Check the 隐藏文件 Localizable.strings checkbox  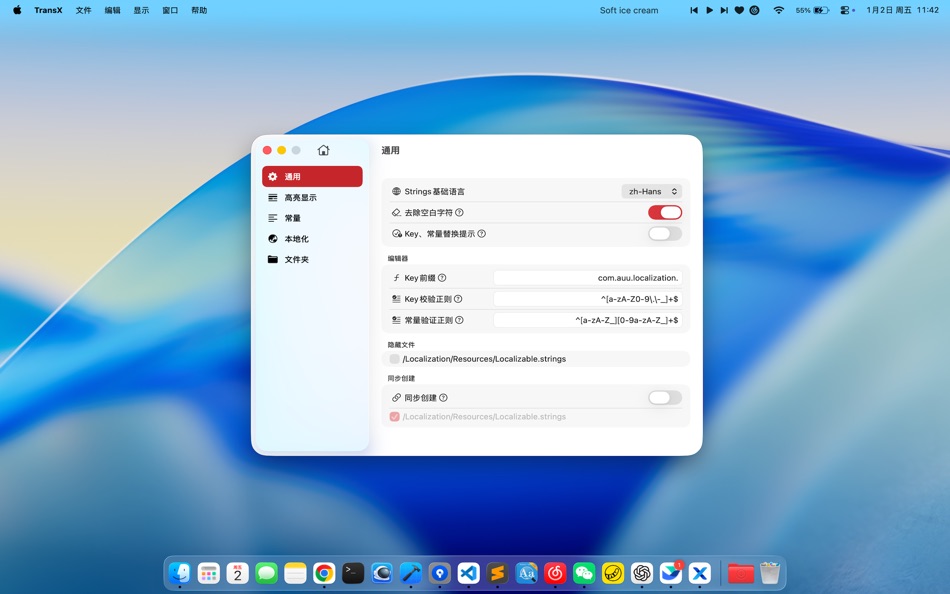click(x=393, y=358)
